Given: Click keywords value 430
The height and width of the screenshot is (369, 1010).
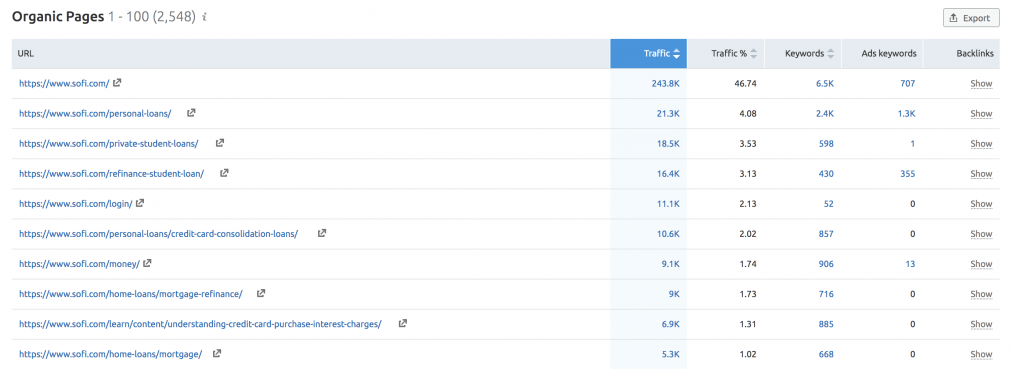Looking at the screenshot, I should 826,174.
